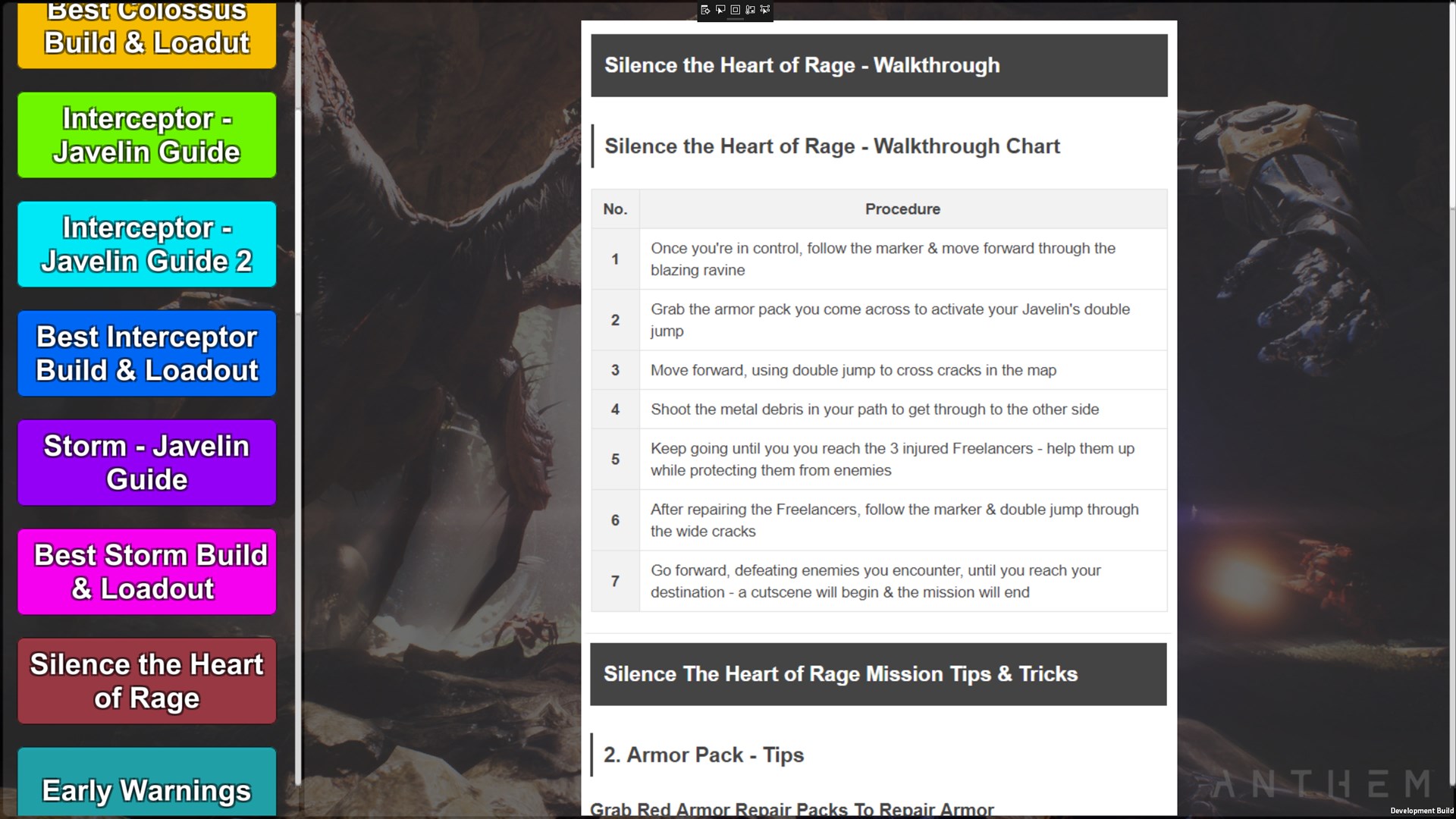The height and width of the screenshot is (819, 1456).
Task: Click rightmost dashed-selection cursor debug icon
Action: (764, 10)
